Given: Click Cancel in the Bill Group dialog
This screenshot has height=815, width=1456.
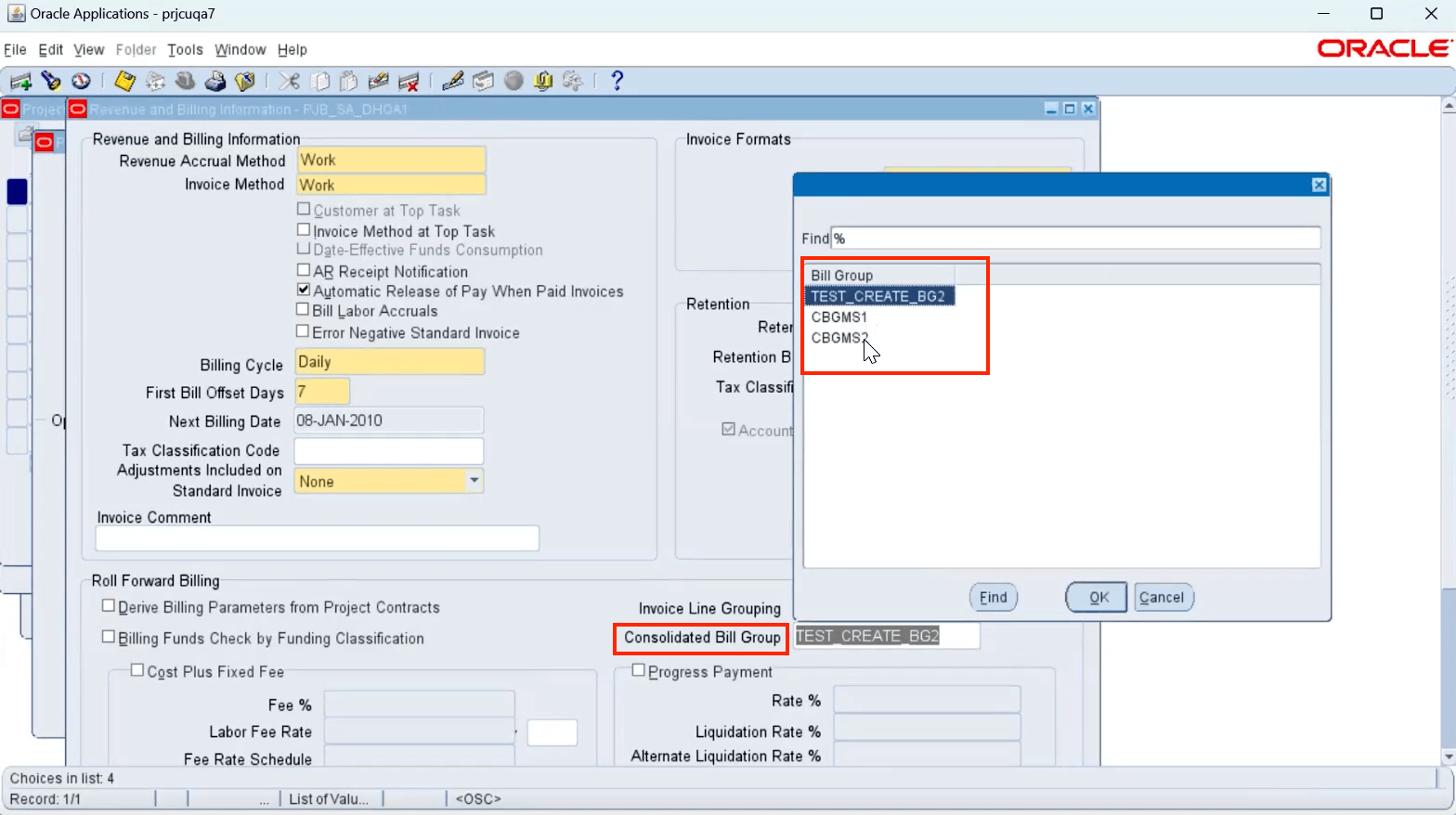Looking at the screenshot, I should pyautogui.click(x=1162, y=598).
